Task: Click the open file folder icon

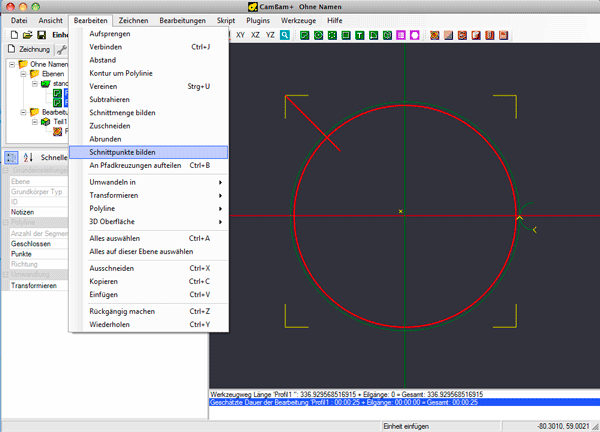Action: [27, 35]
